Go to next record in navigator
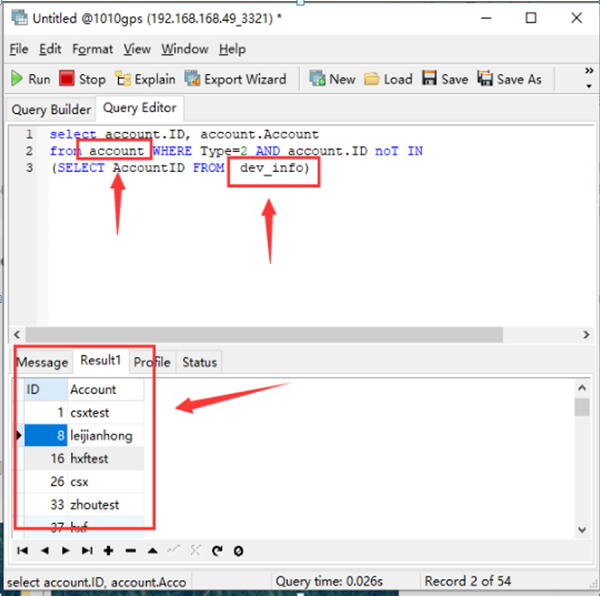 pos(66,550)
